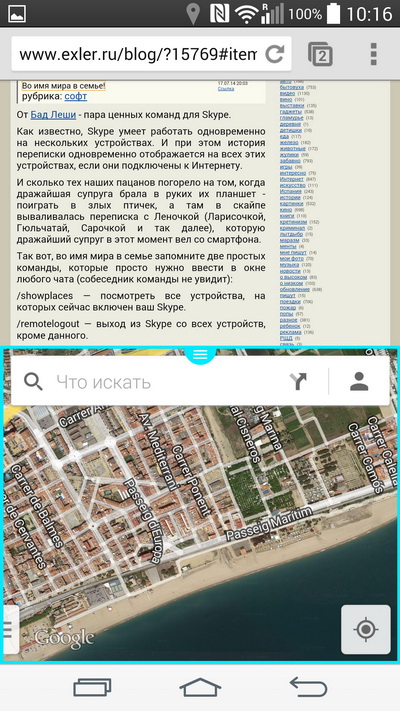Image resolution: width=400 pixels, height=711 pixels.
Task: Open the Maps account profile icon
Action: [359, 381]
